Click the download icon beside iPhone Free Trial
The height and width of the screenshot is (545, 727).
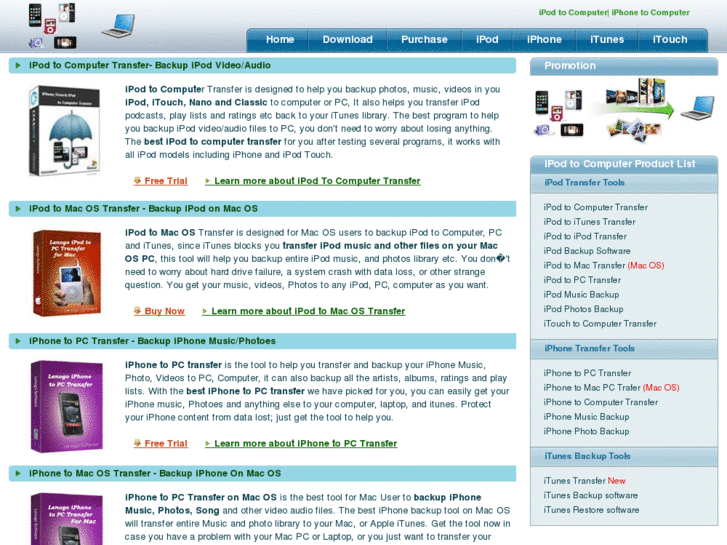pos(137,443)
